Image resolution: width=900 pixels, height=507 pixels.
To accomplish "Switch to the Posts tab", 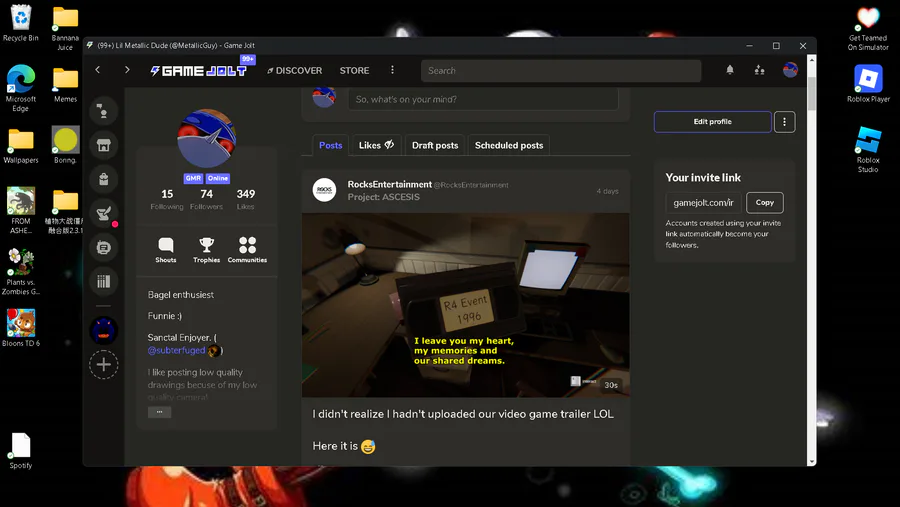I will tap(331, 145).
